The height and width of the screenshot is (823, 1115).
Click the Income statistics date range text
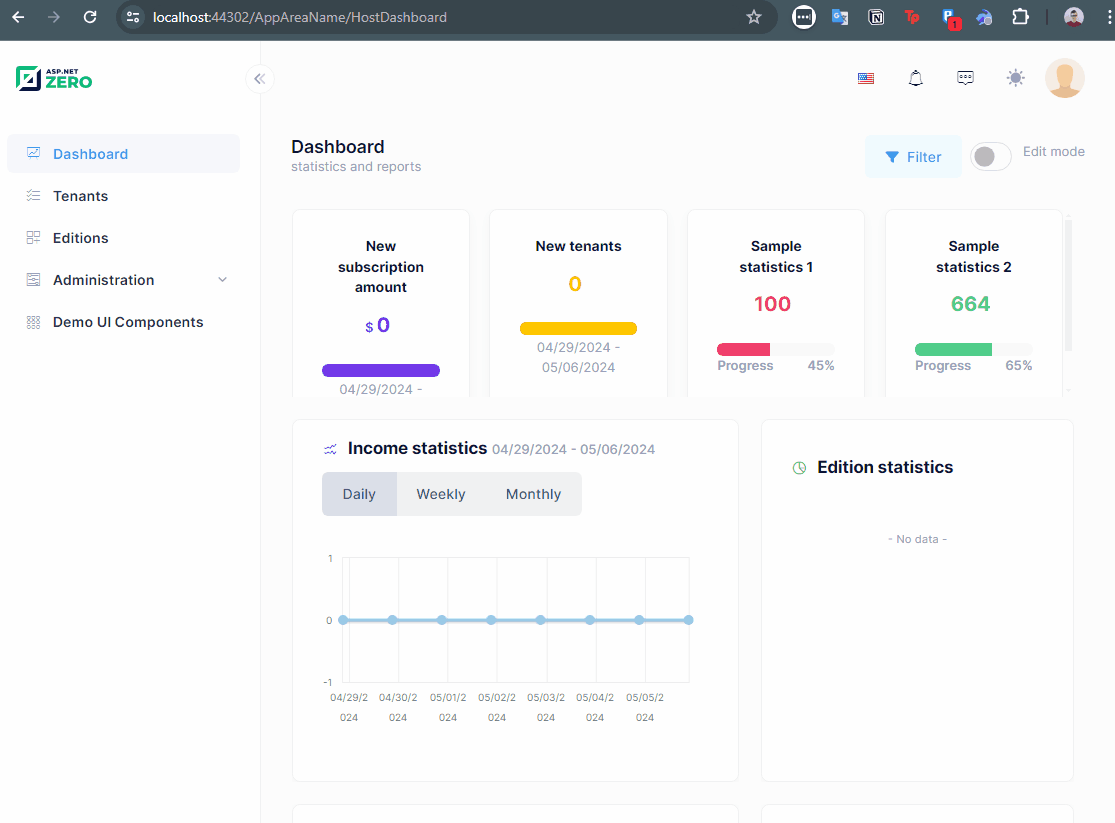[573, 450]
